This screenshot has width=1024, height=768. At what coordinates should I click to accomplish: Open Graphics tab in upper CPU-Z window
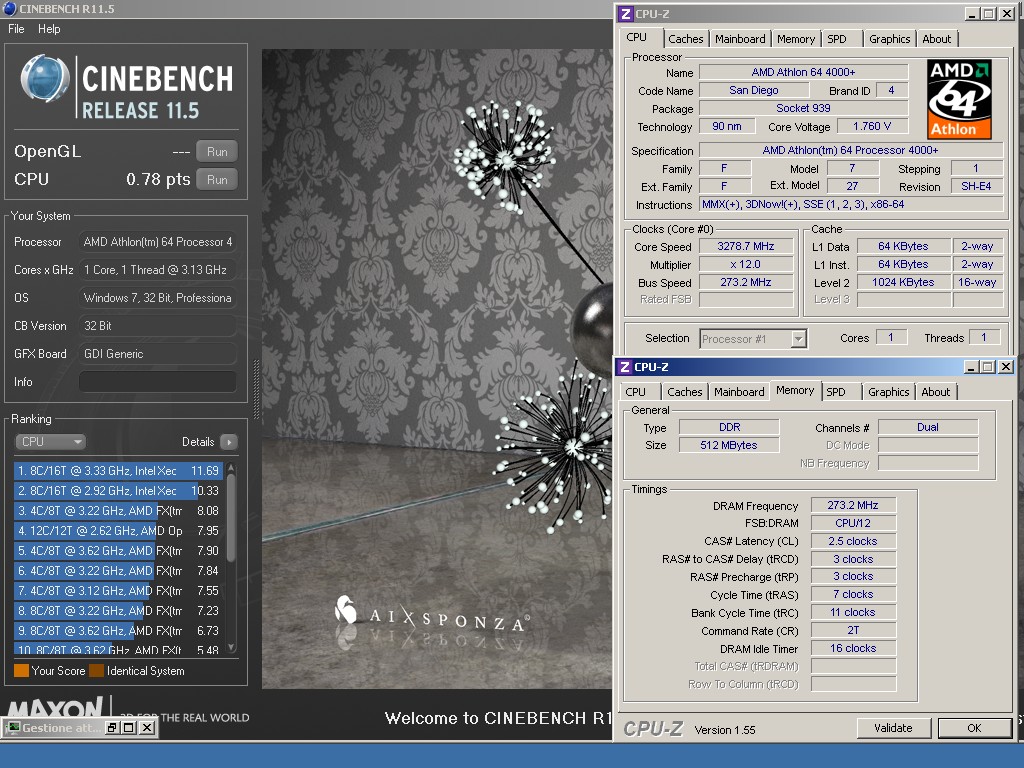point(889,39)
